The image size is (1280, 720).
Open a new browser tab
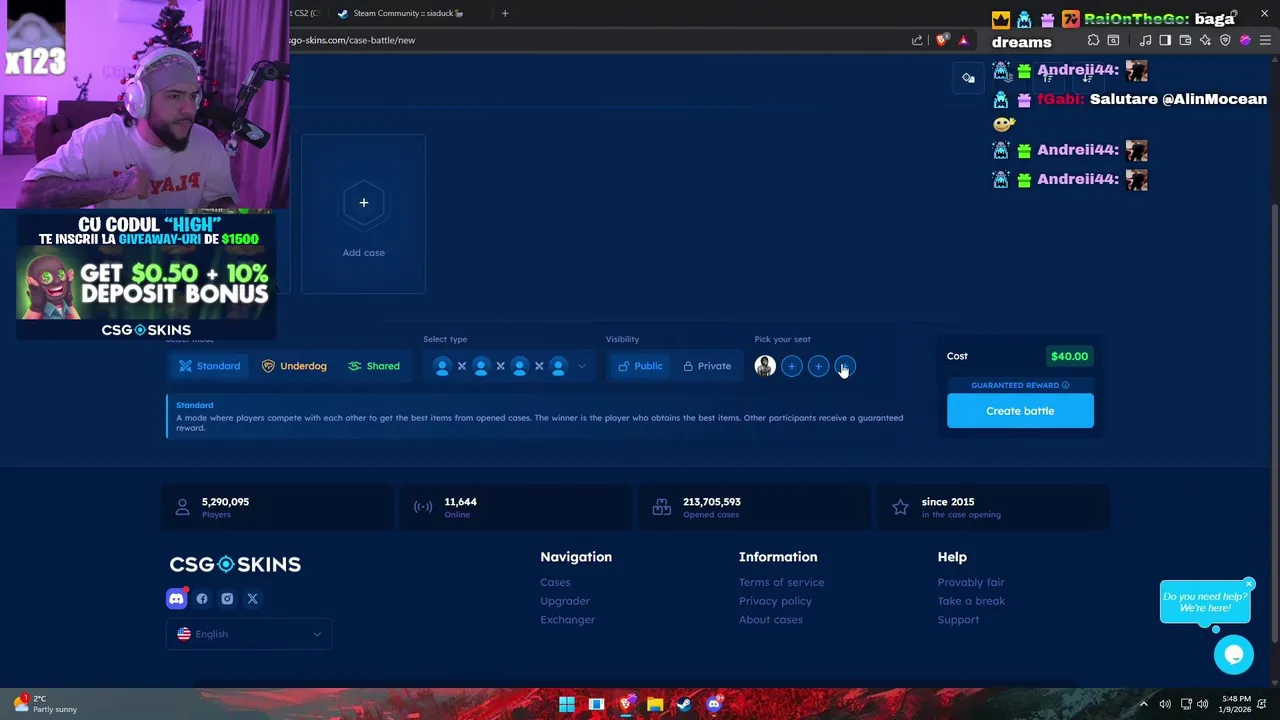505,13
